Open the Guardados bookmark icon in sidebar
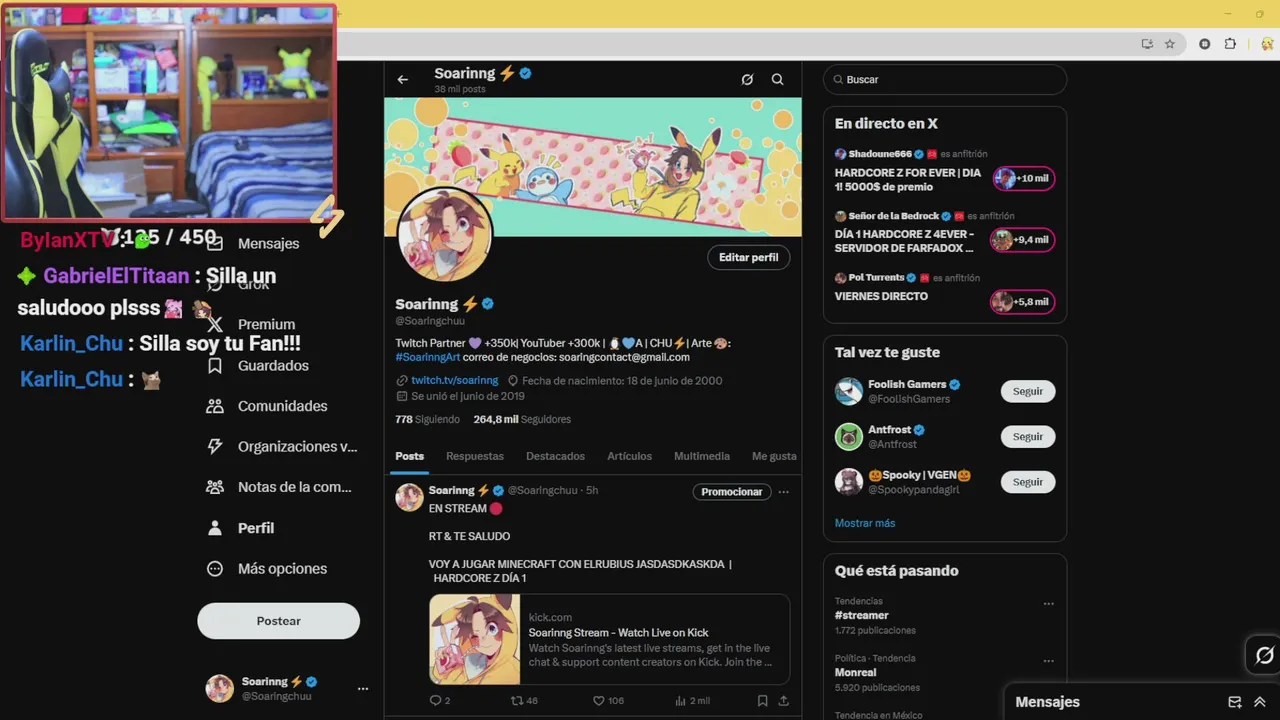The width and height of the screenshot is (1280, 720). [x=215, y=366]
